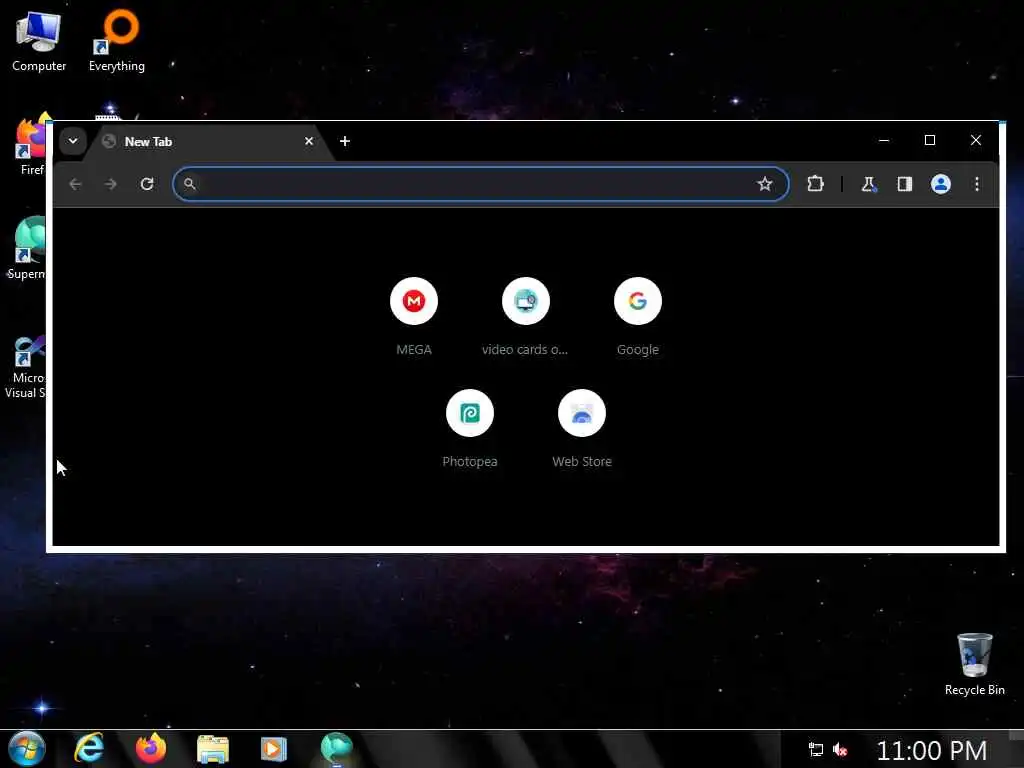Image resolution: width=1024 pixels, height=768 pixels.
Task: Bookmark this tab with the star icon
Action: pos(764,184)
